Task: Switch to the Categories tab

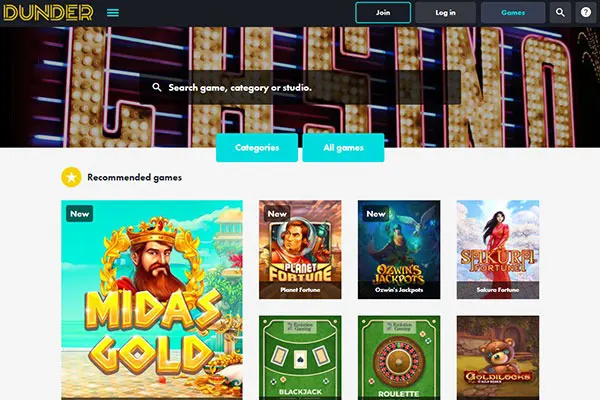Action: (257, 148)
